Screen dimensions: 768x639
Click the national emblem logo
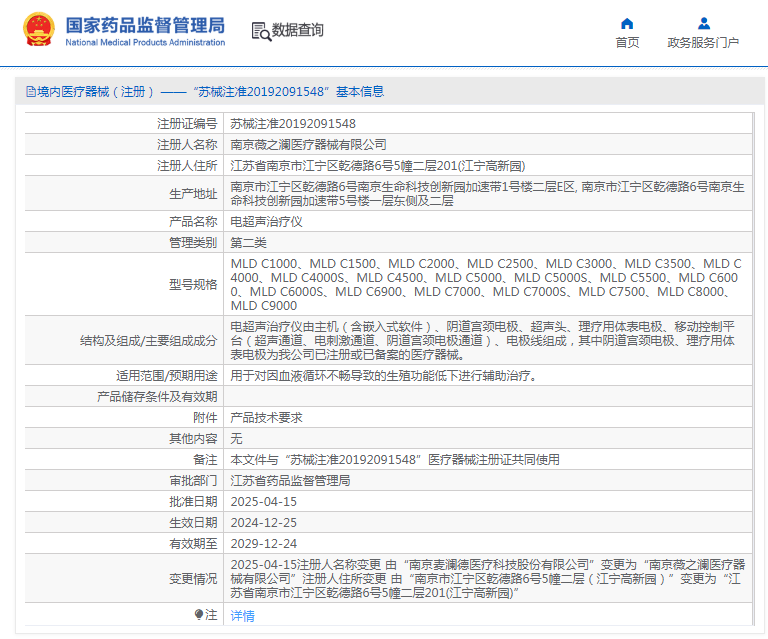(x=39, y=30)
